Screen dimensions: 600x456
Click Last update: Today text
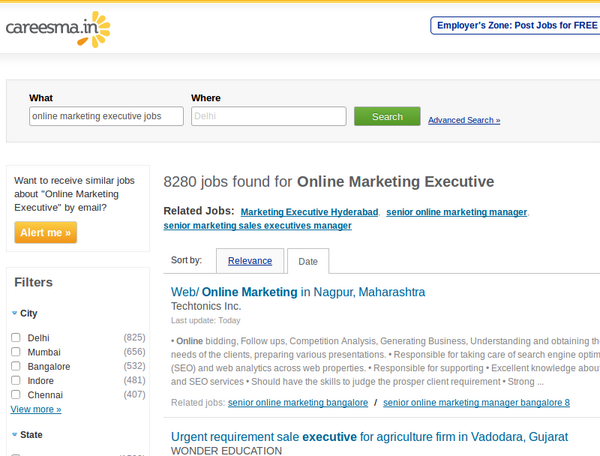(x=205, y=321)
